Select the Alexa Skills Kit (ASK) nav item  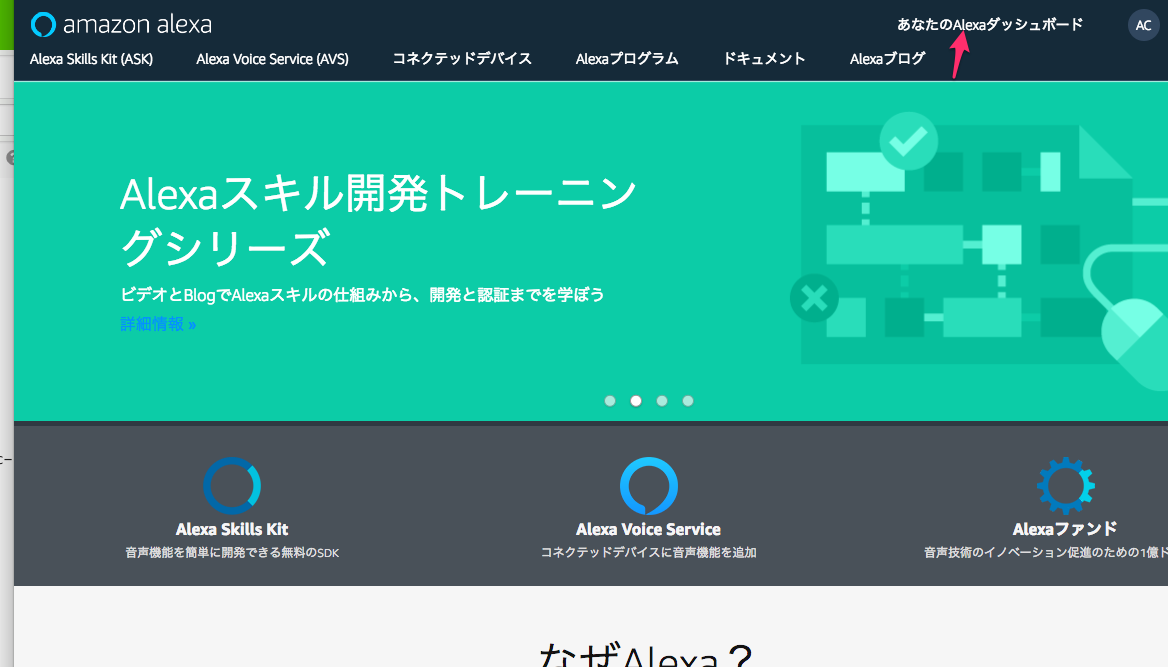click(x=91, y=59)
